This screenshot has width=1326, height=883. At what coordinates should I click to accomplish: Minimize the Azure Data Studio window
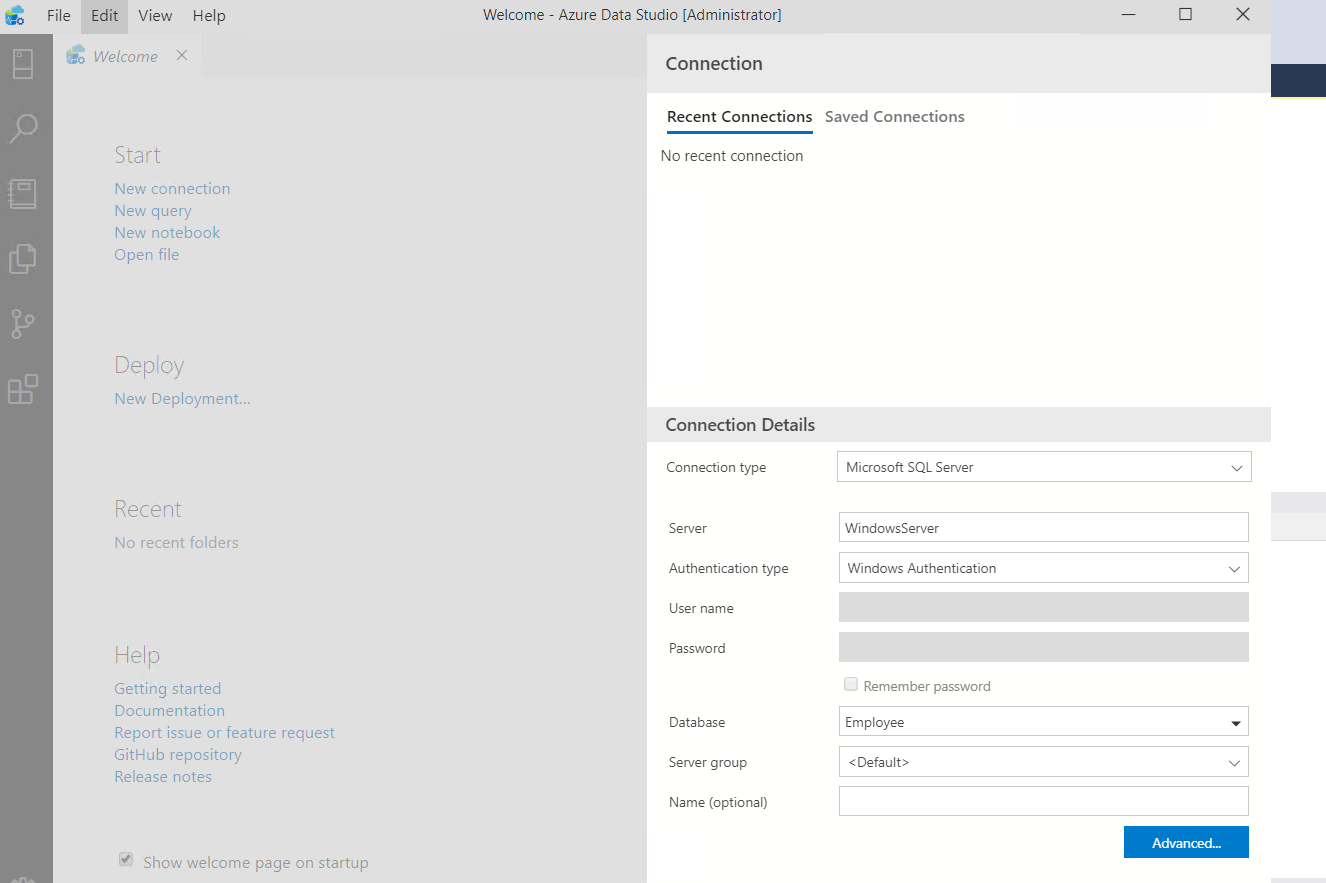tap(1128, 15)
